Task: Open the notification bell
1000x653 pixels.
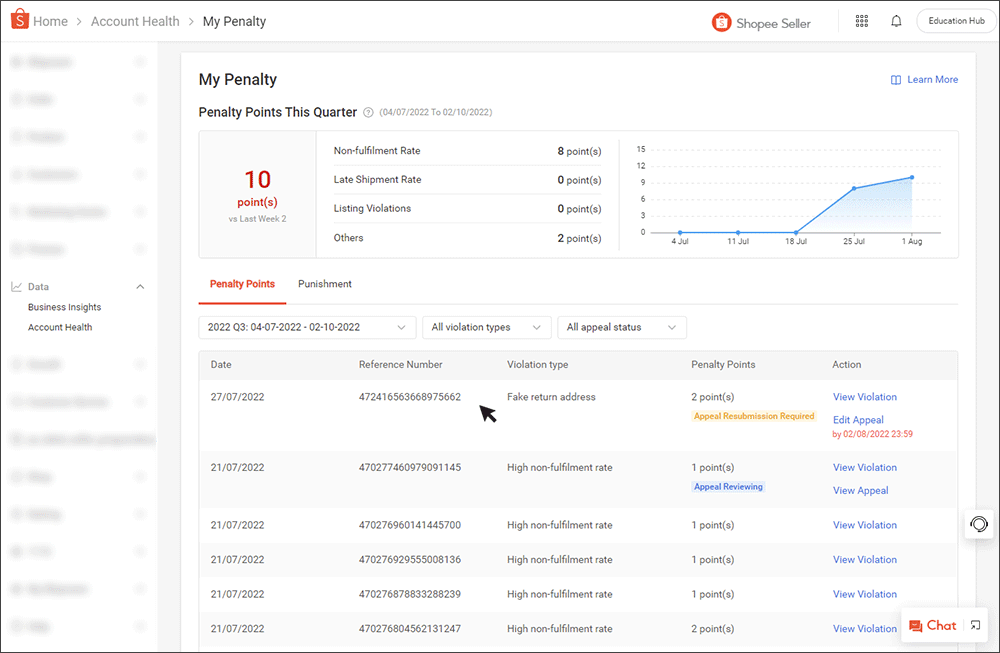Action: 896,20
